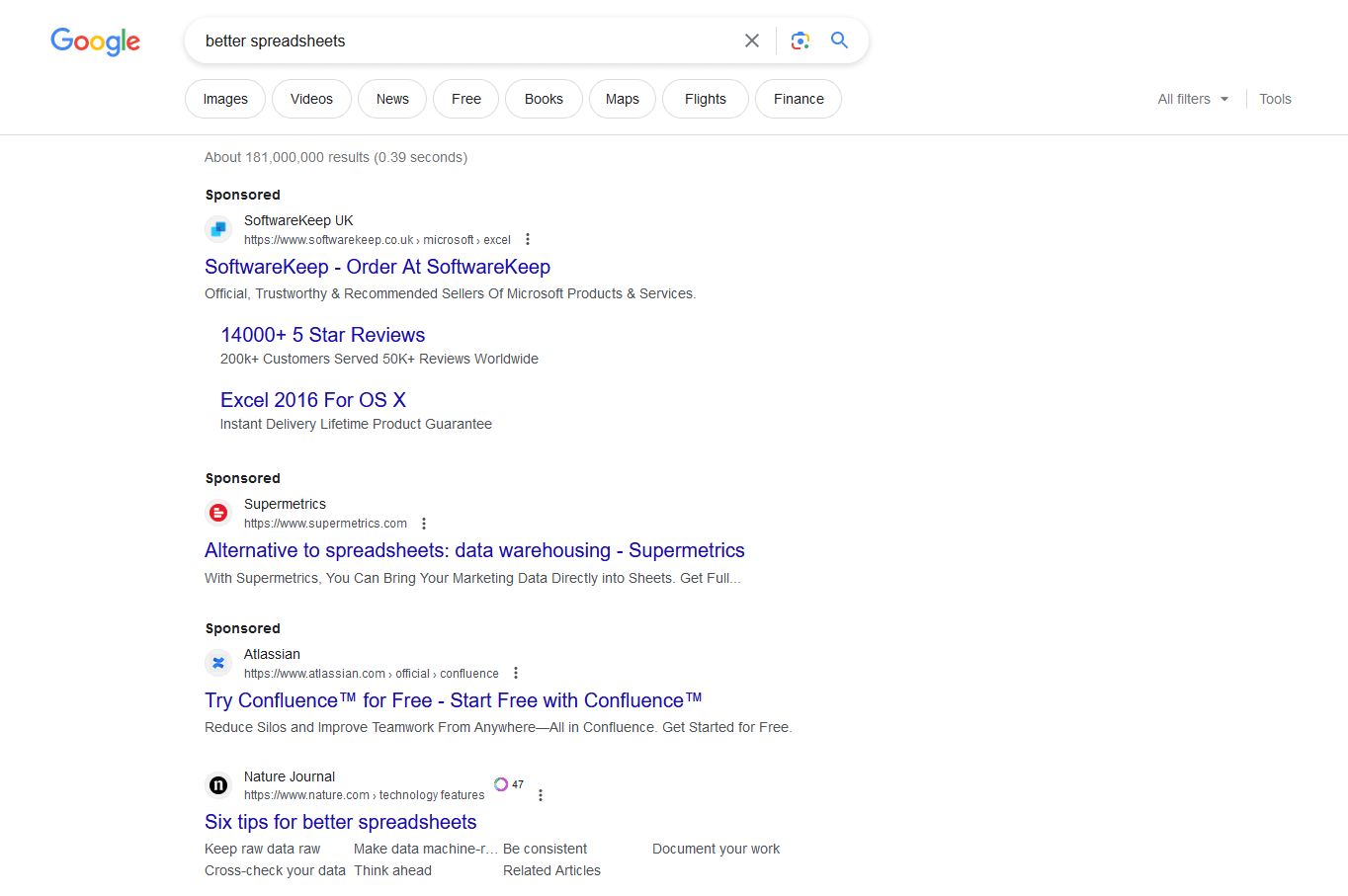This screenshot has width=1348, height=896.
Task: Clear the search query with X icon
Action: (x=752, y=41)
